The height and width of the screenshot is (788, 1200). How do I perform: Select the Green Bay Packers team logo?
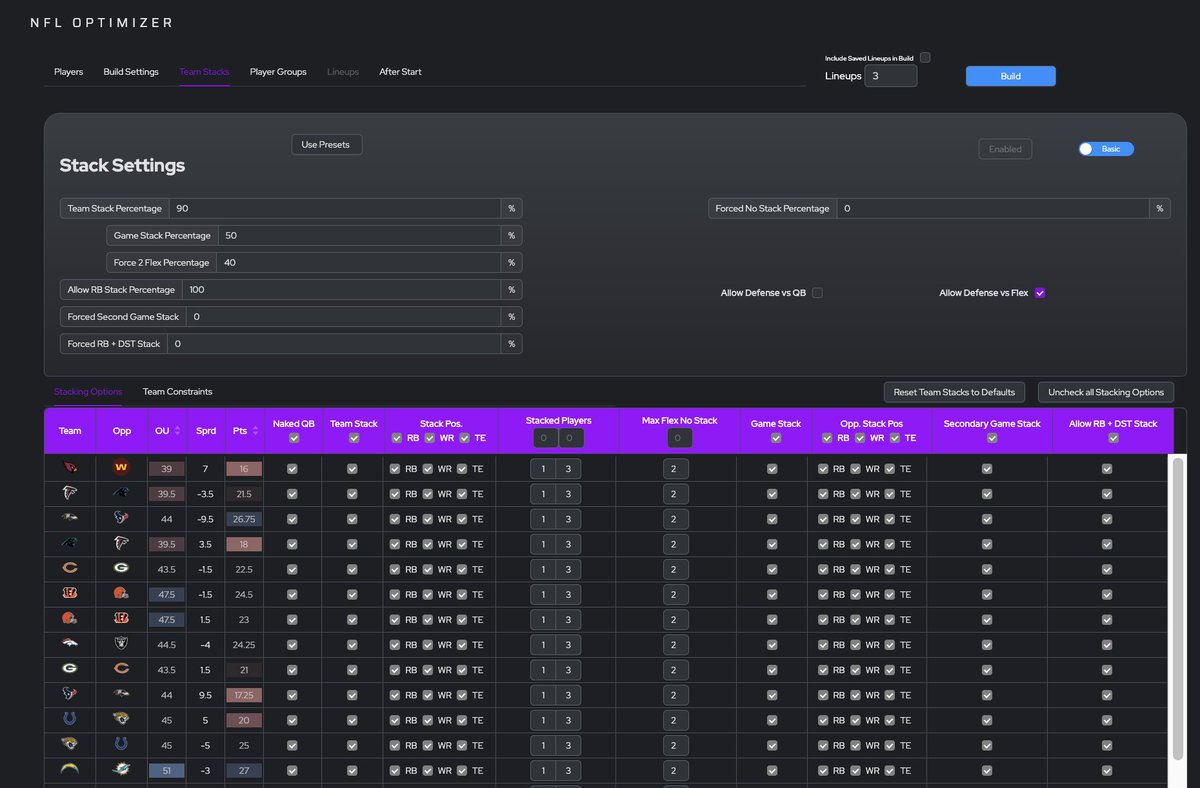pyautogui.click(x=69, y=669)
